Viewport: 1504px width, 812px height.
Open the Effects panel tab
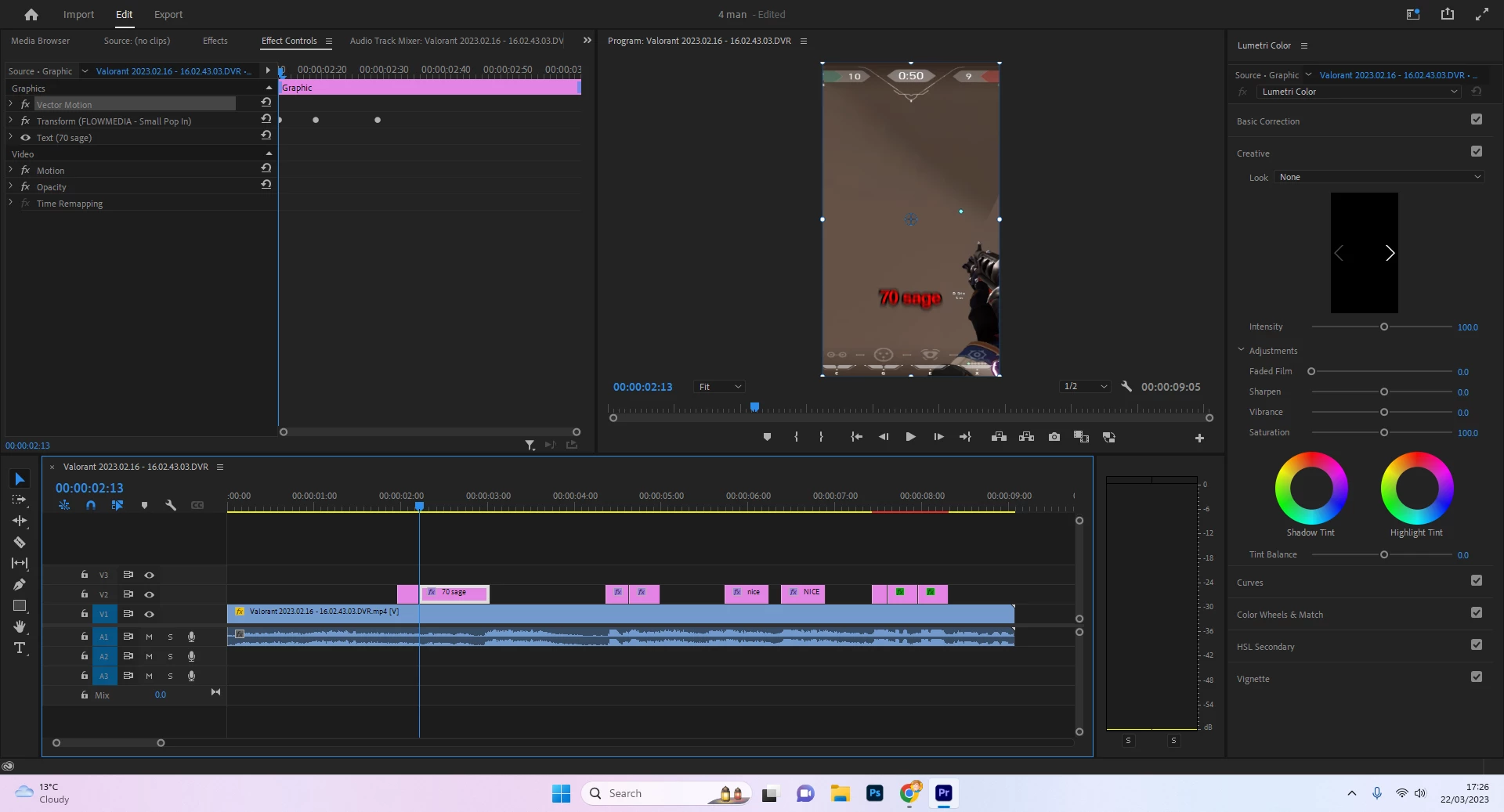point(215,41)
